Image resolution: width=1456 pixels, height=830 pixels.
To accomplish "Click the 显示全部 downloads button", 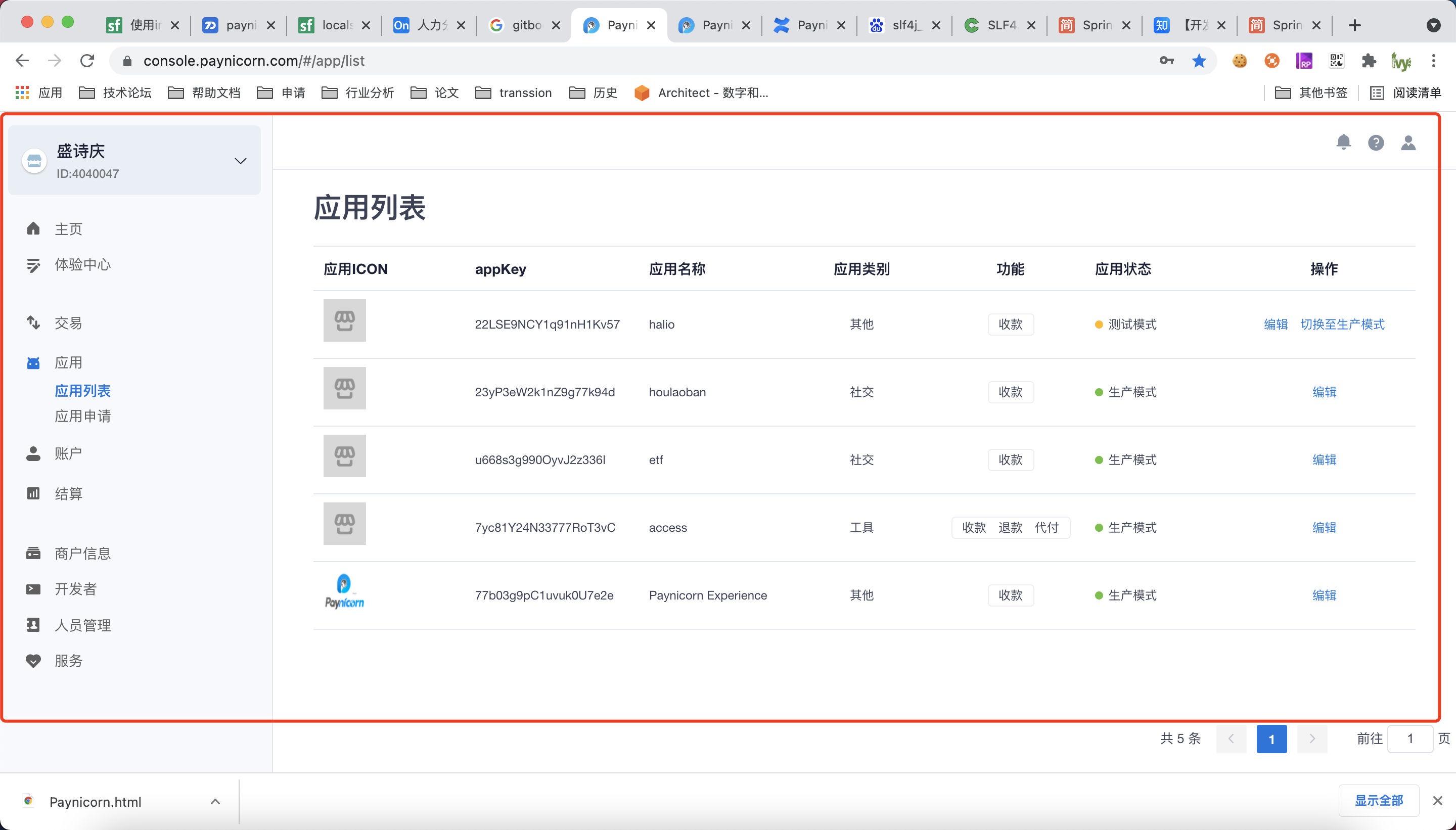I will pyautogui.click(x=1379, y=800).
